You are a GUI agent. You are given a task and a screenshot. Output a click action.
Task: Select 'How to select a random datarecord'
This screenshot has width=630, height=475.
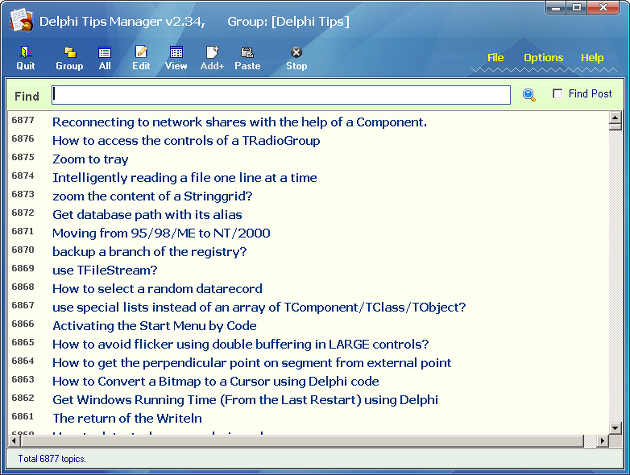pyautogui.click(x=157, y=289)
